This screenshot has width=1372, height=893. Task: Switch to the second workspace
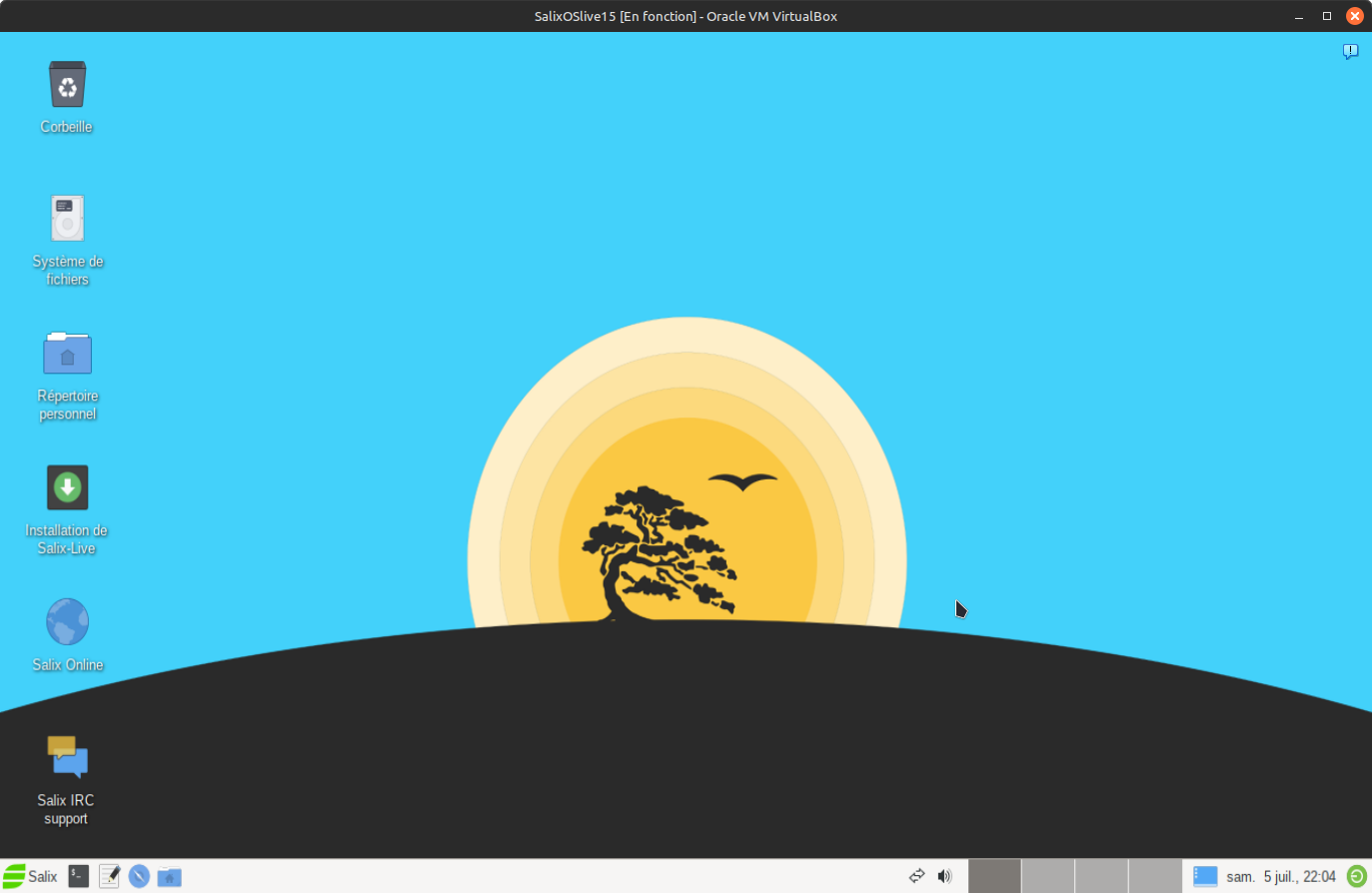(1048, 876)
